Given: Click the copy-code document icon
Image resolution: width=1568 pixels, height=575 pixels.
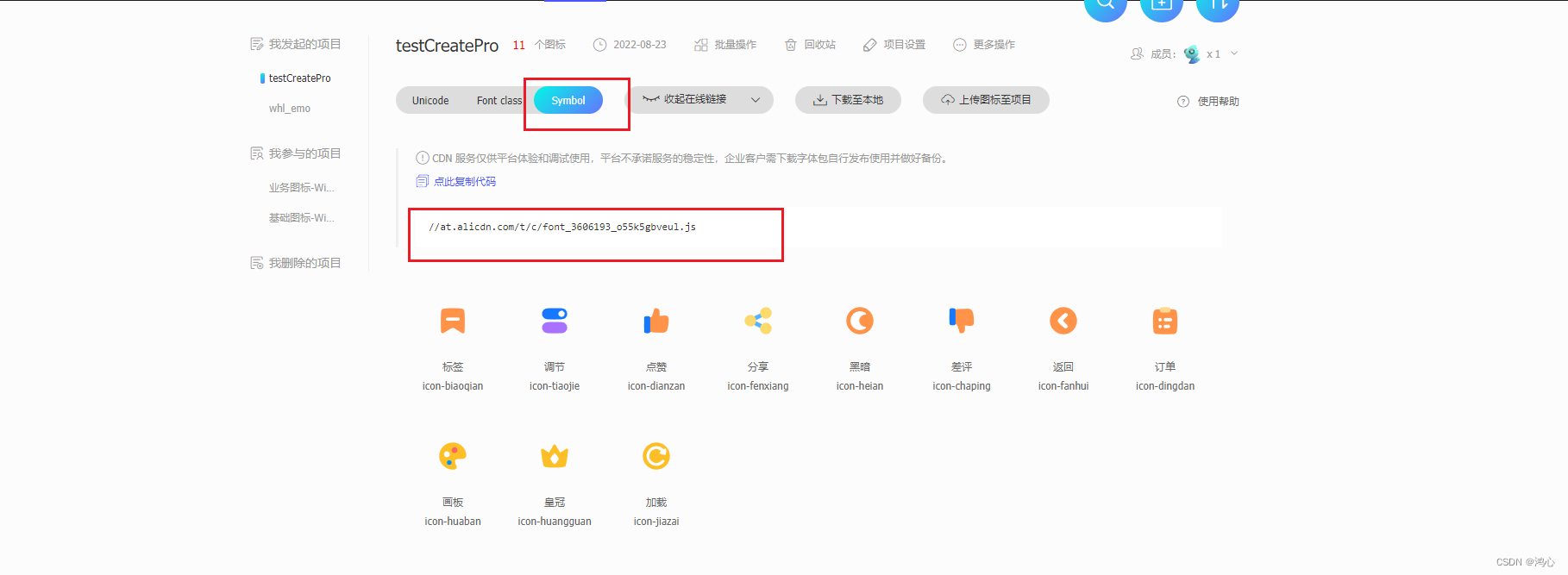Looking at the screenshot, I should [423, 181].
